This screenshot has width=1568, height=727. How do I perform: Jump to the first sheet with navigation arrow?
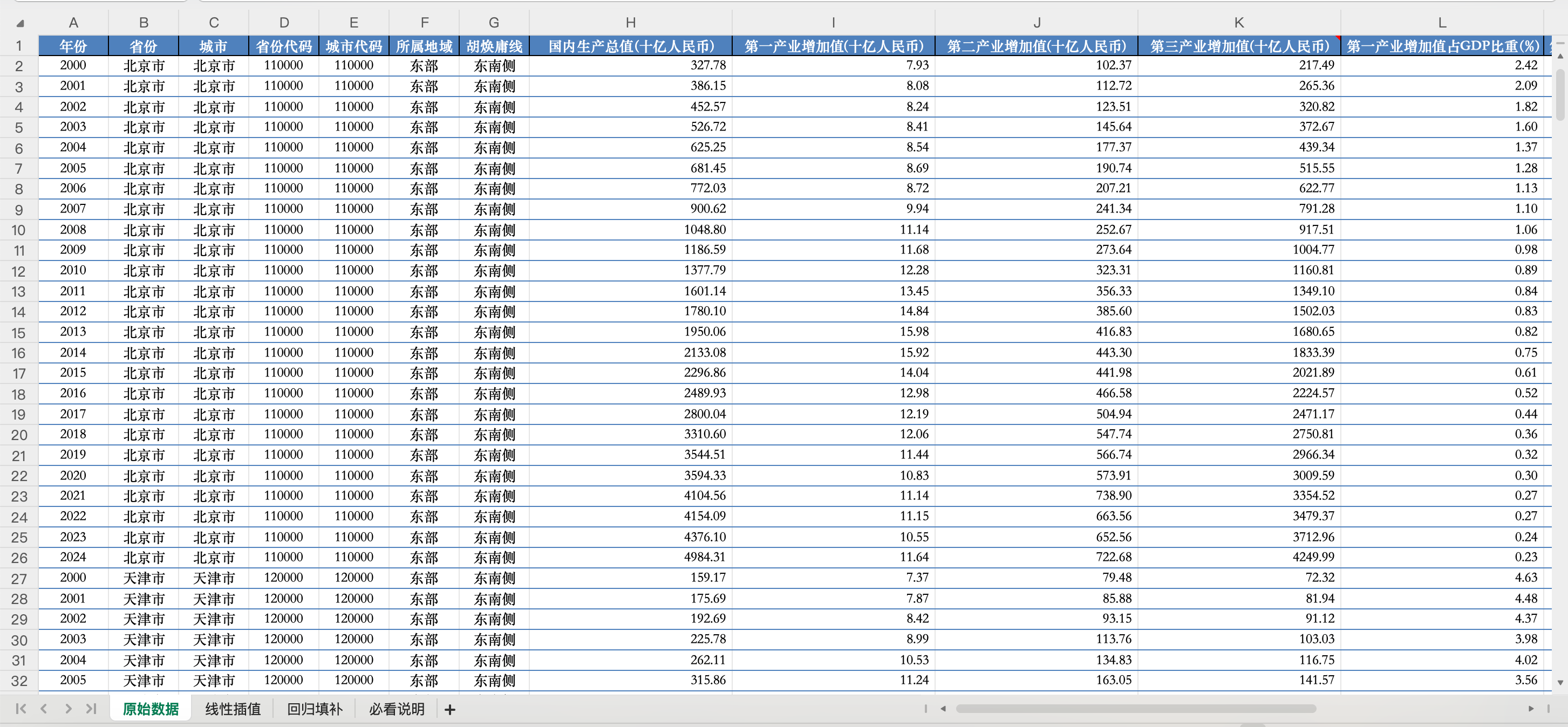pyautogui.click(x=21, y=709)
